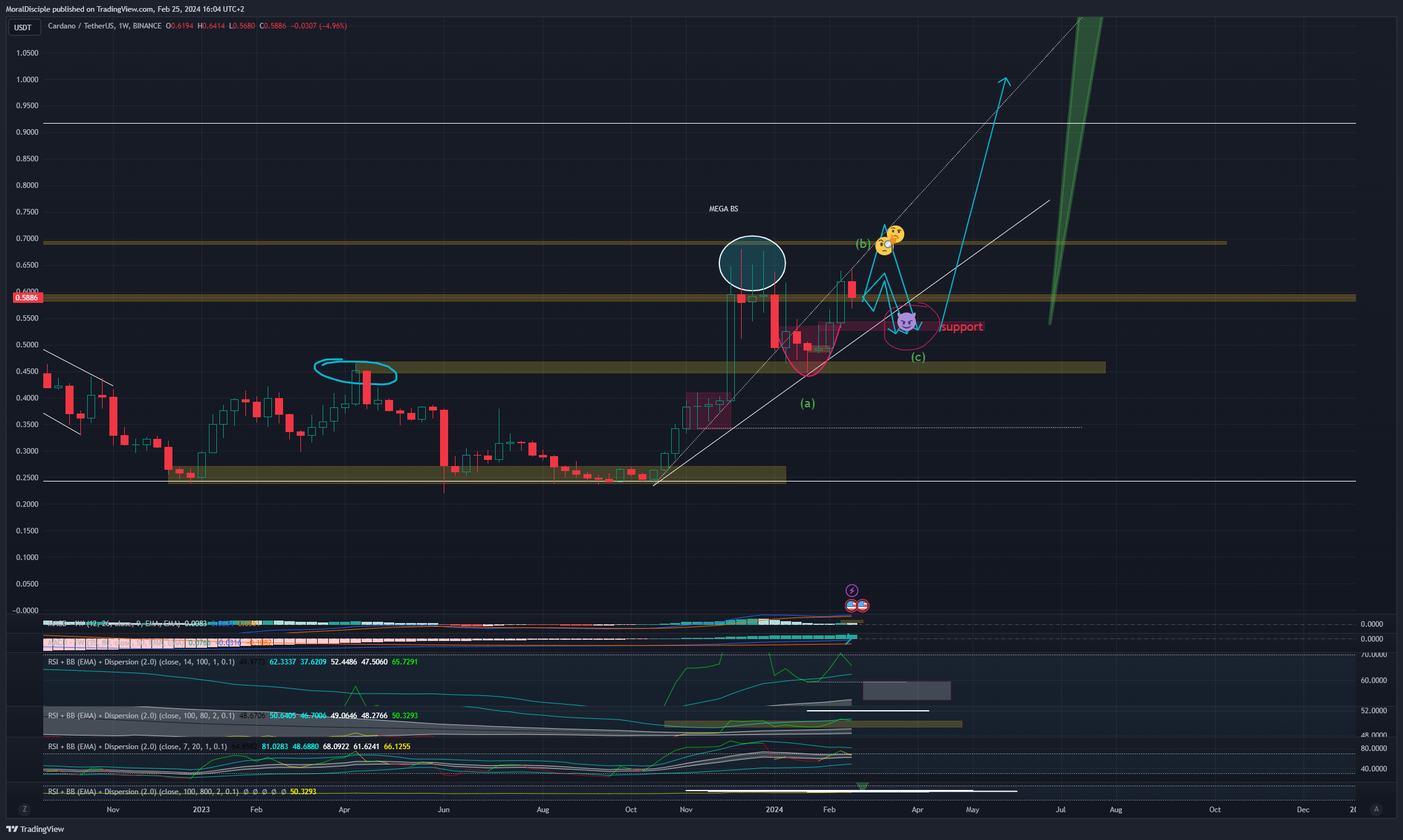The height and width of the screenshot is (840, 1403).
Task: Click the green (a) wave label
Action: click(x=807, y=404)
